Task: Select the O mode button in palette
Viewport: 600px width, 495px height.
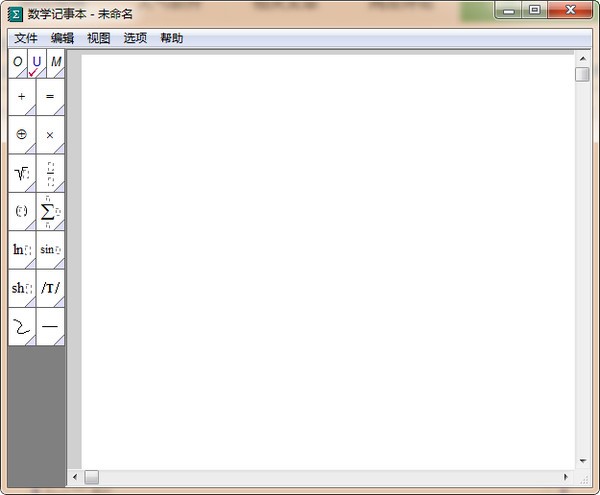Action: [18, 63]
